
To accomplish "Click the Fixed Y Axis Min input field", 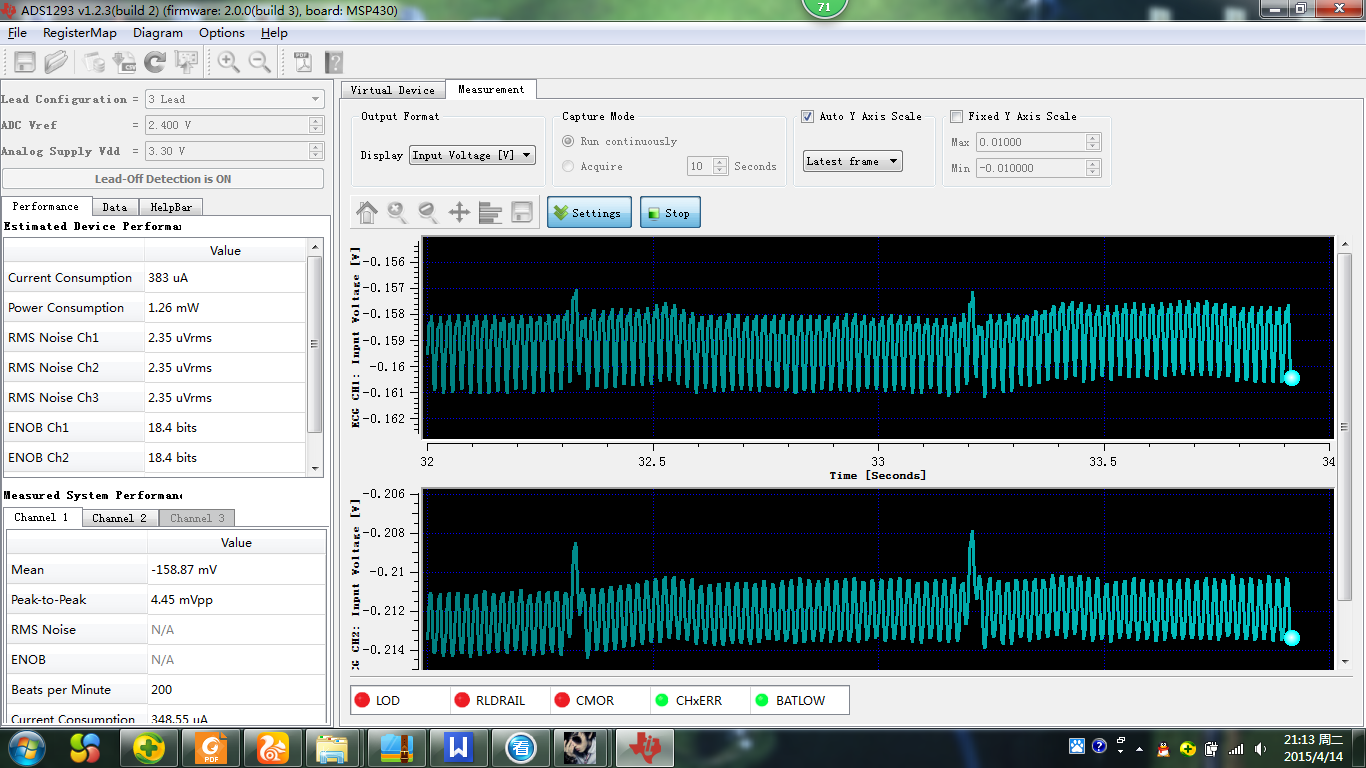I will click(1031, 168).
